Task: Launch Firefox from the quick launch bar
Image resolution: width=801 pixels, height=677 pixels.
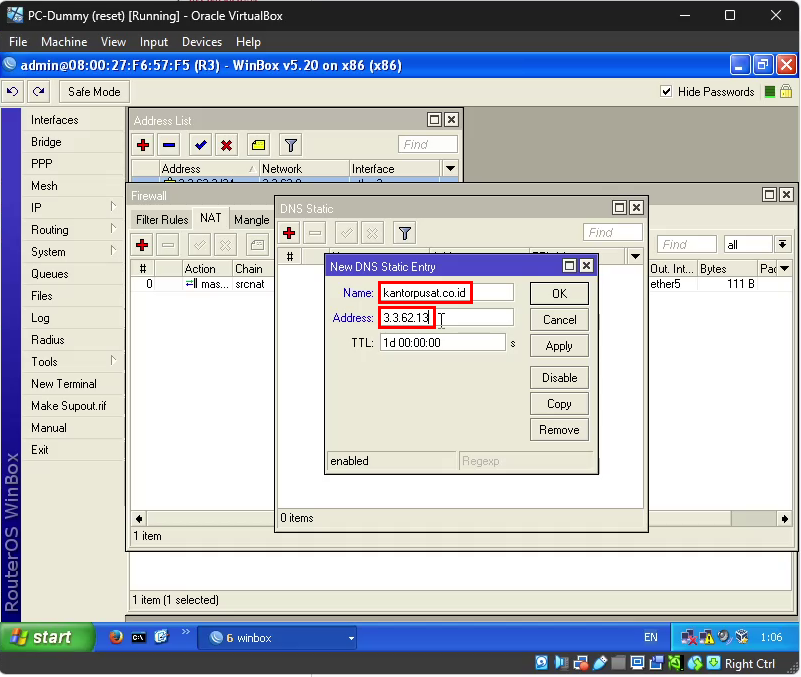Action: [116, 637]
